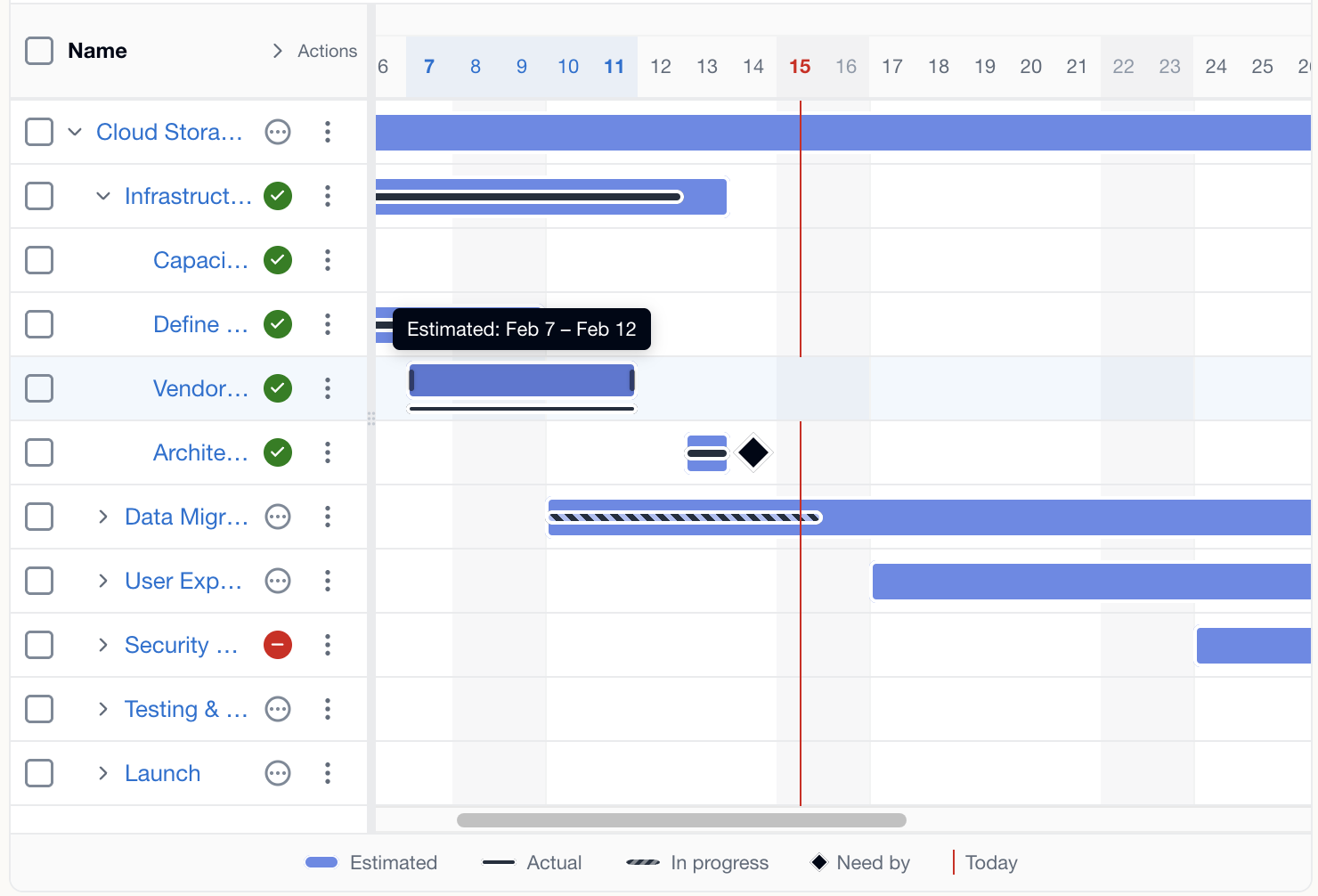Toggle the select-all checkbox in the Name header
Image resolution: width=1318 pixels, height=896 pixels.
point(39,51)
